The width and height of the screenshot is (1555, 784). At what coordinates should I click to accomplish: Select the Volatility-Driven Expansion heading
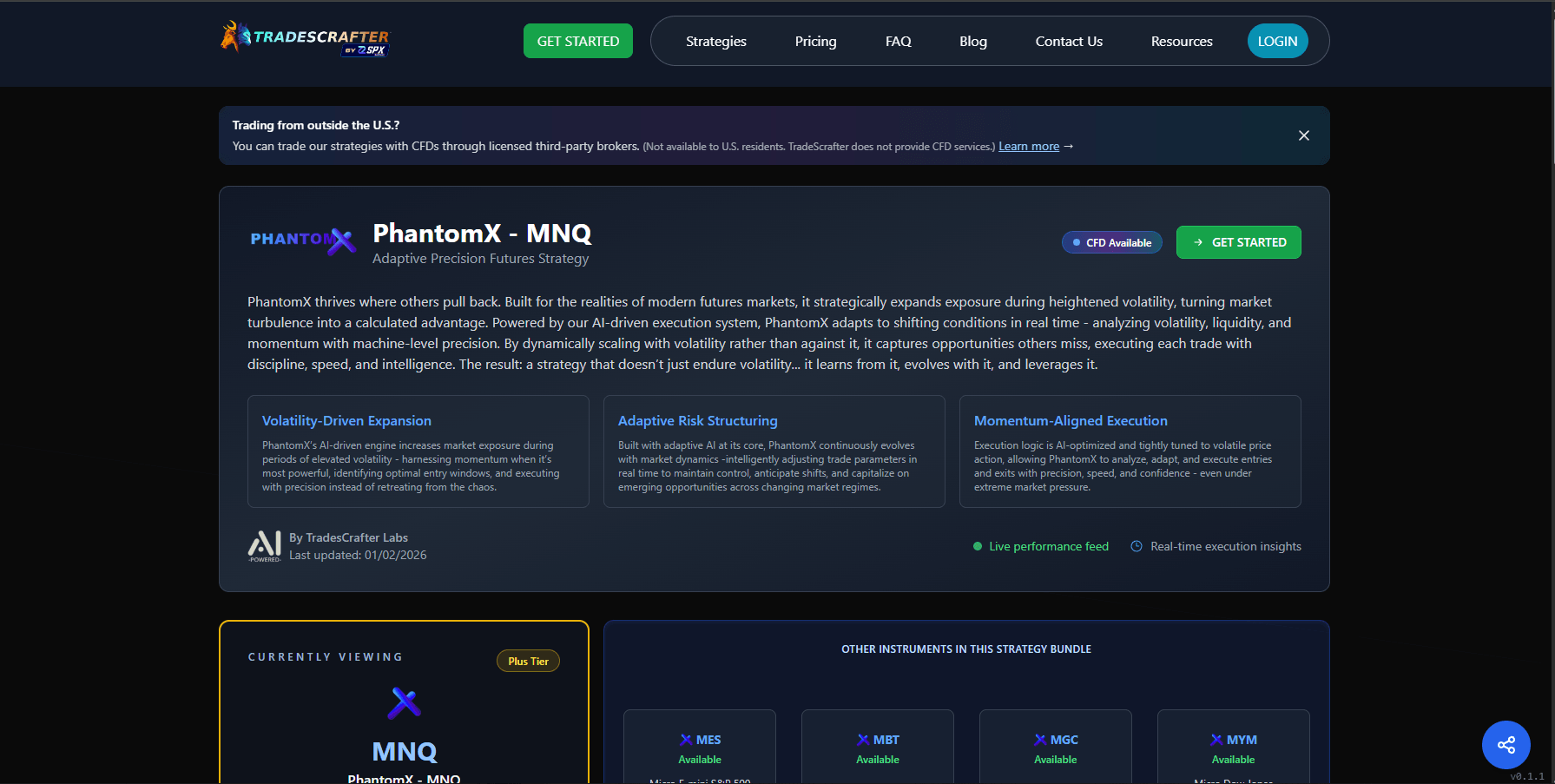coord(346,420)
